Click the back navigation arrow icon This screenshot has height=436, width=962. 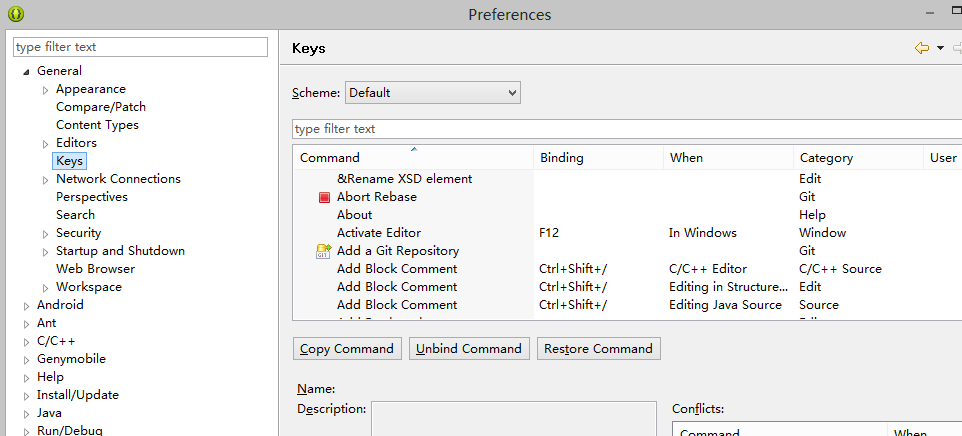[x=922, y=48]
